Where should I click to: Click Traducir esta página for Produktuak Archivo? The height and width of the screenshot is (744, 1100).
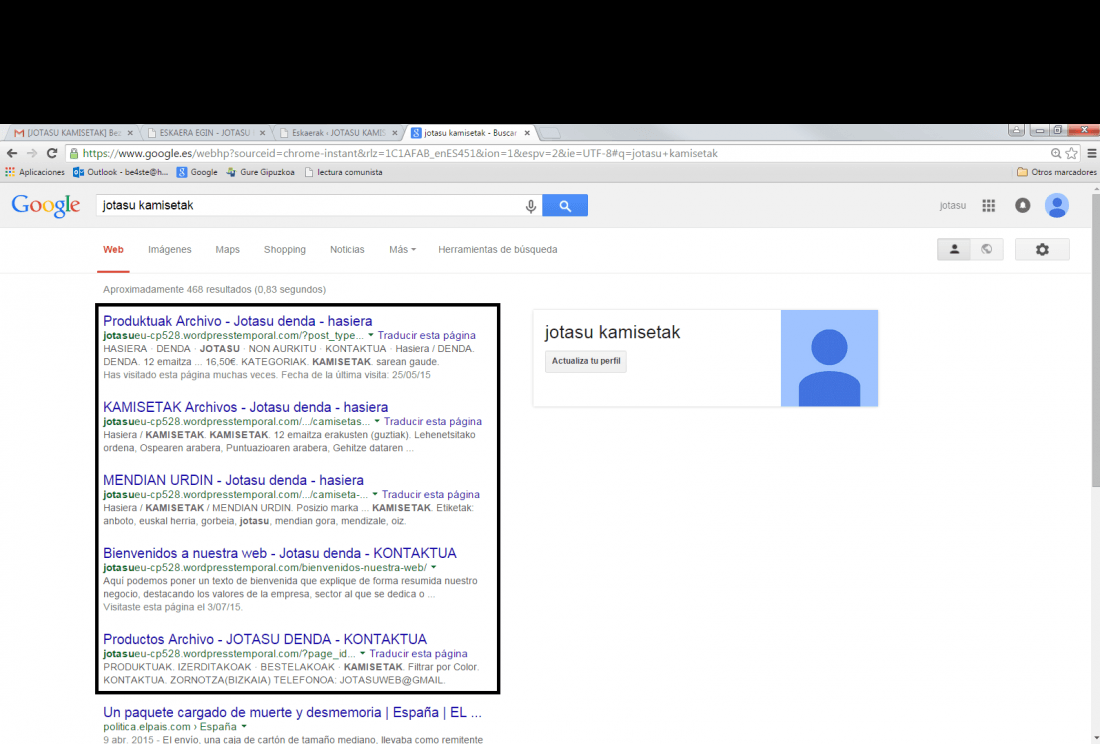click(427, 335)
